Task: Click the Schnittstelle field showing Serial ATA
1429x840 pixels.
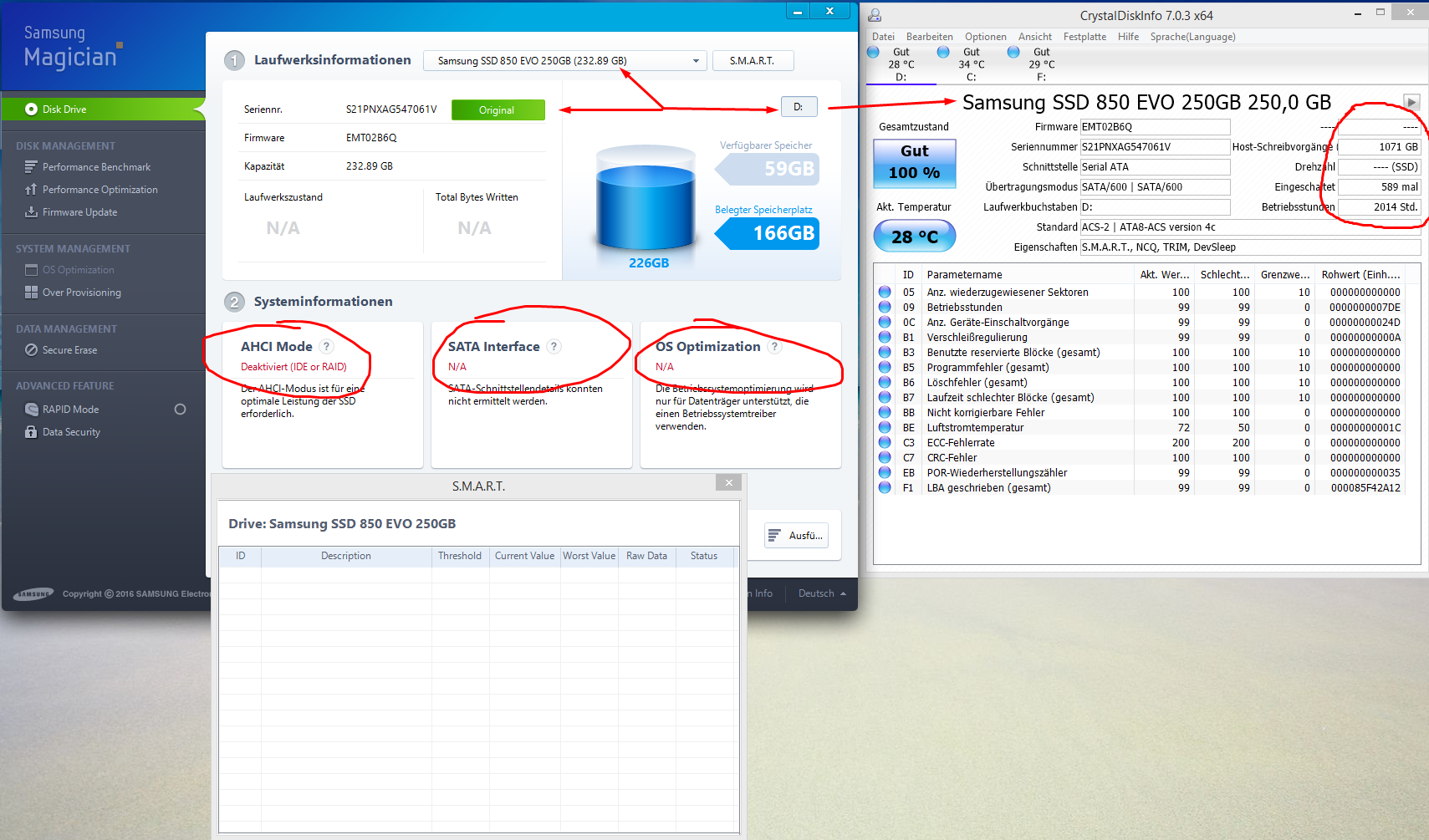Action: [x=1155, y=167]
